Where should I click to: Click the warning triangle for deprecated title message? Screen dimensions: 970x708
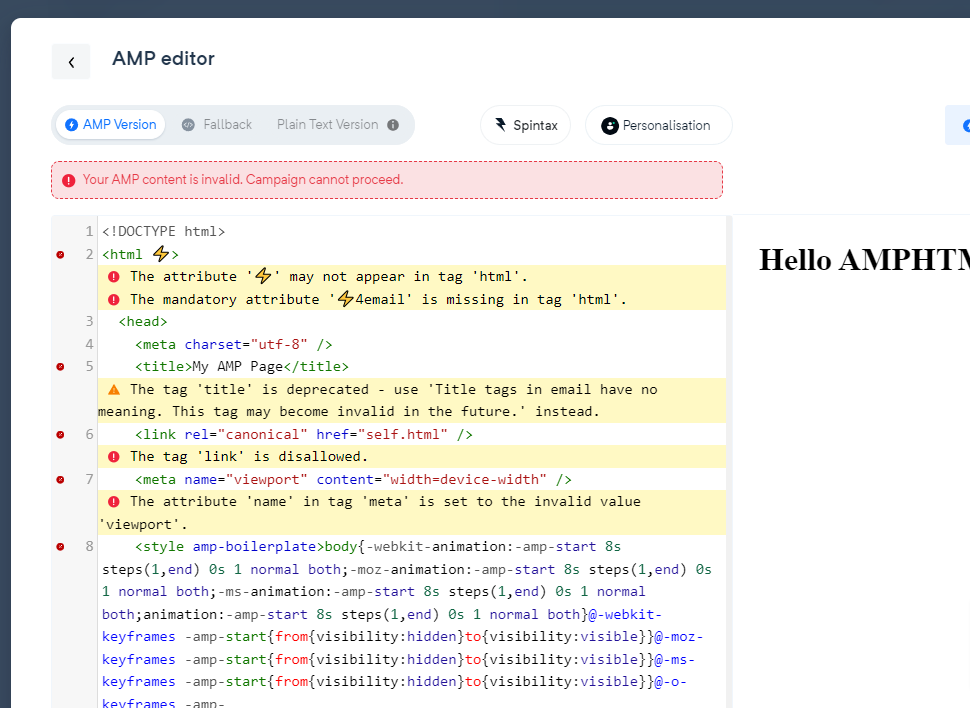click(114, 389)
